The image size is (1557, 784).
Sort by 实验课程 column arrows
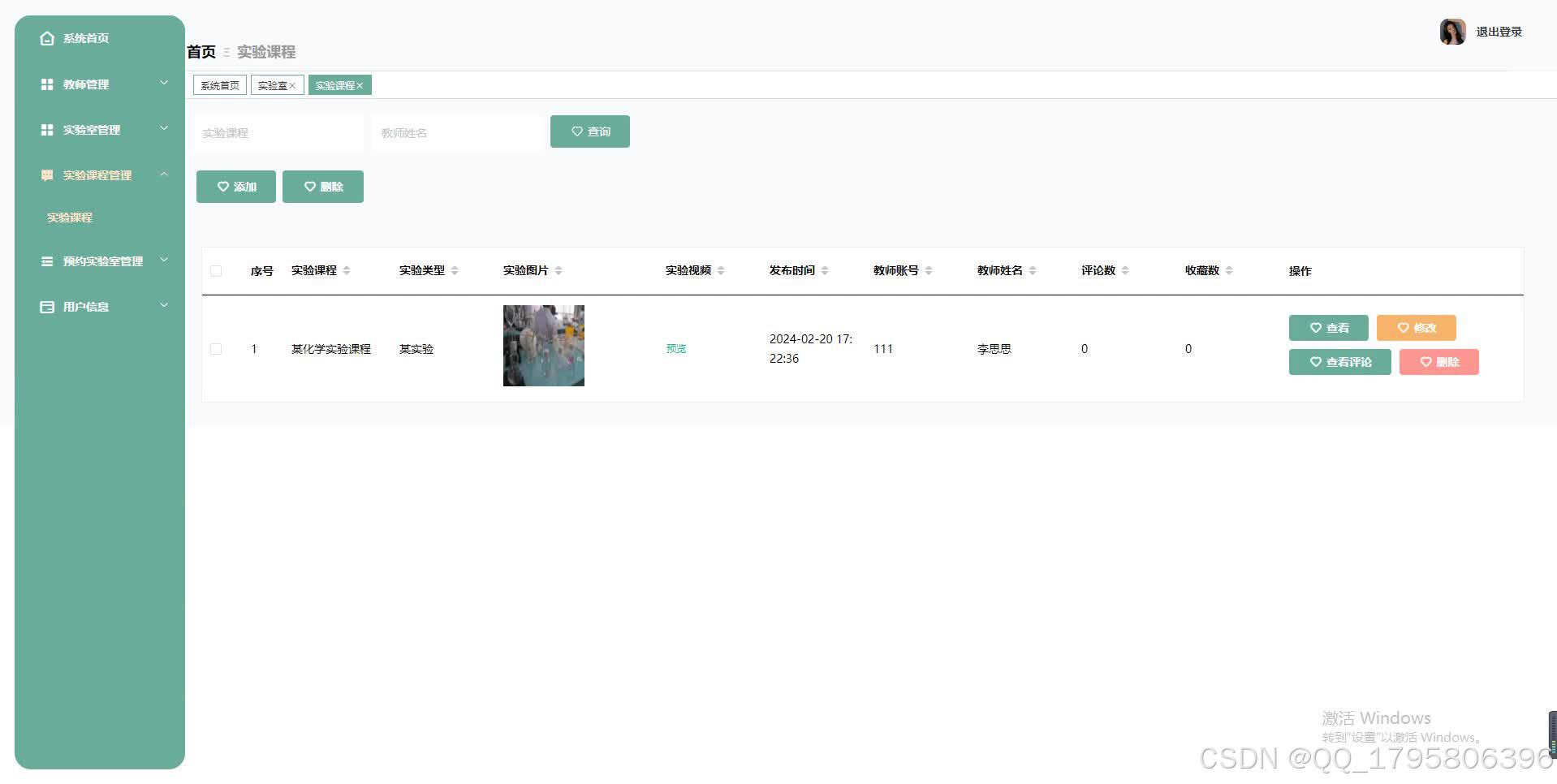[347, 270]
